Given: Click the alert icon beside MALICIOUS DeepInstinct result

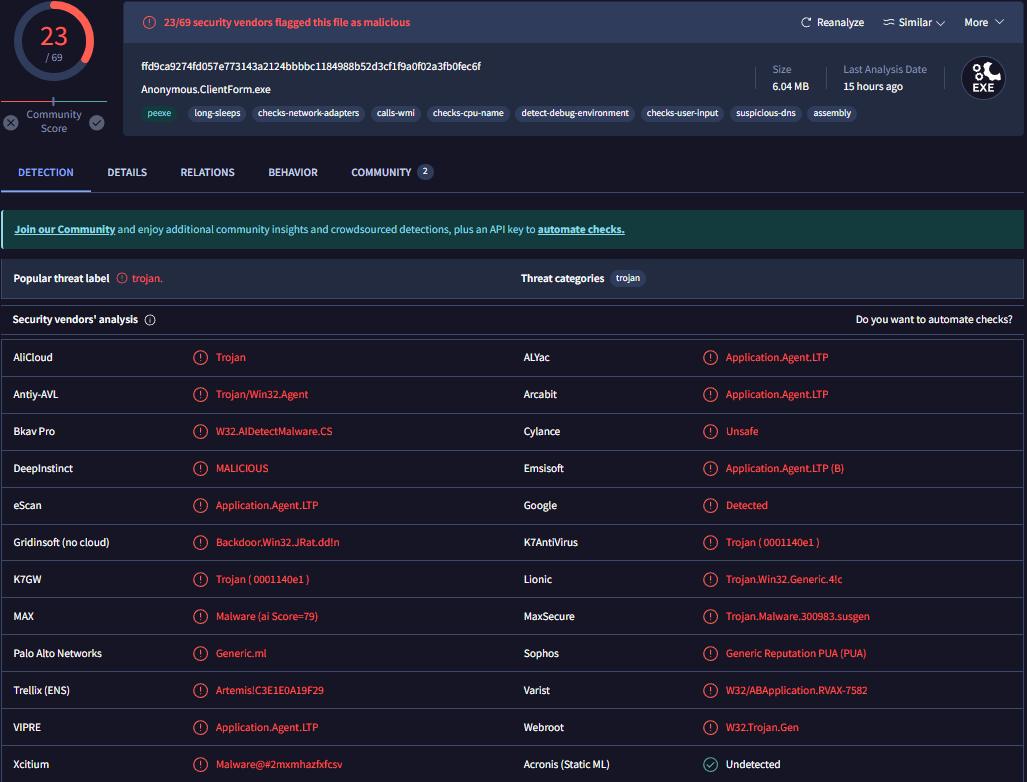Looking at the screenshot, I should click(x=200, y=468).
